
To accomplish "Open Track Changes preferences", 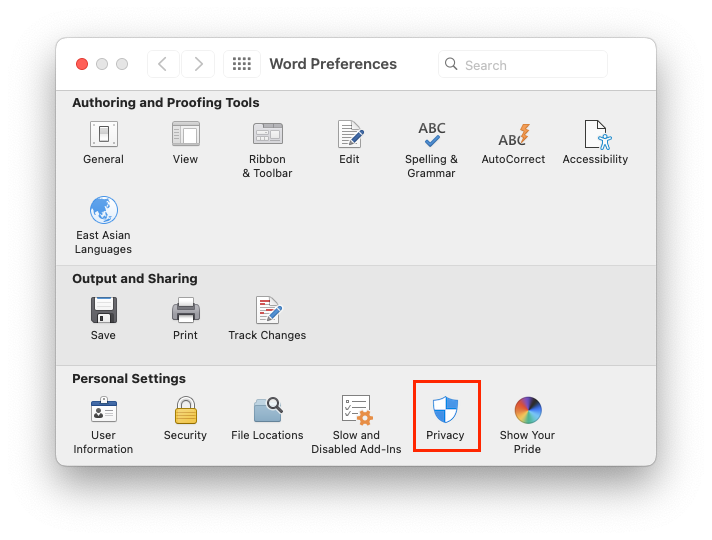I will click(267, 318).
